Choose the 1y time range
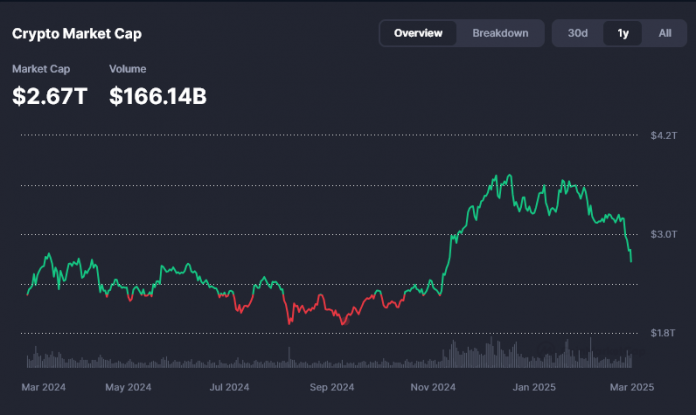This screenshot has height=415, width=696. pyautogui.click(x=623, y=33)
